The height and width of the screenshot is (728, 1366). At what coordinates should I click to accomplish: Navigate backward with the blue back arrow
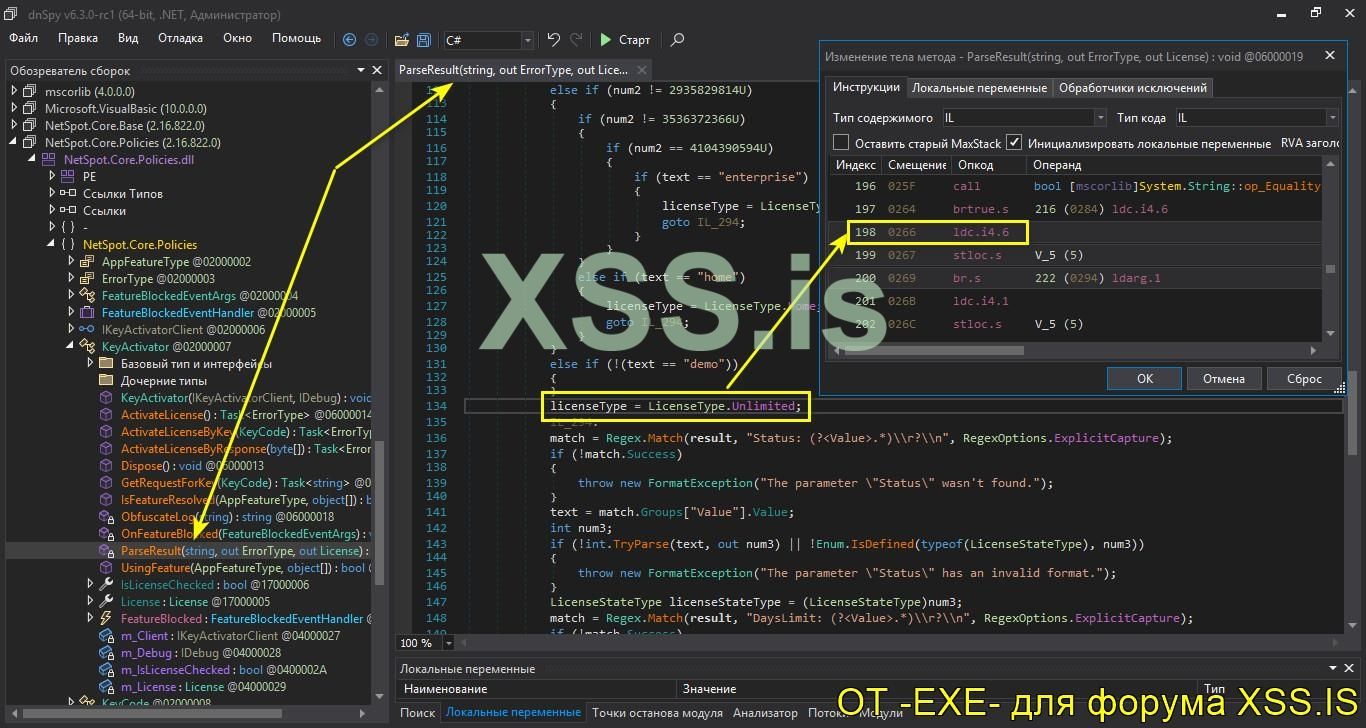[349, 40]
